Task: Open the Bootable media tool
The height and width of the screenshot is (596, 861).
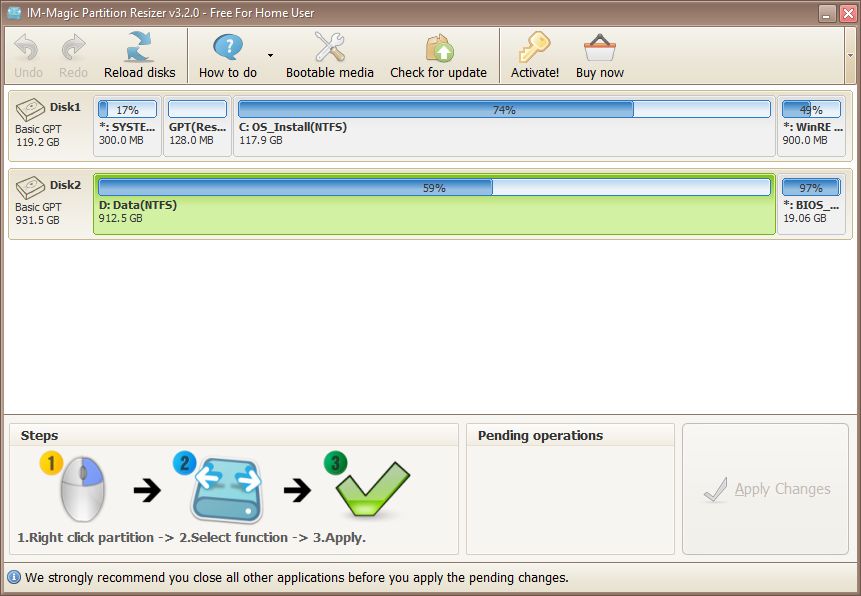Action: pos(329,47)
